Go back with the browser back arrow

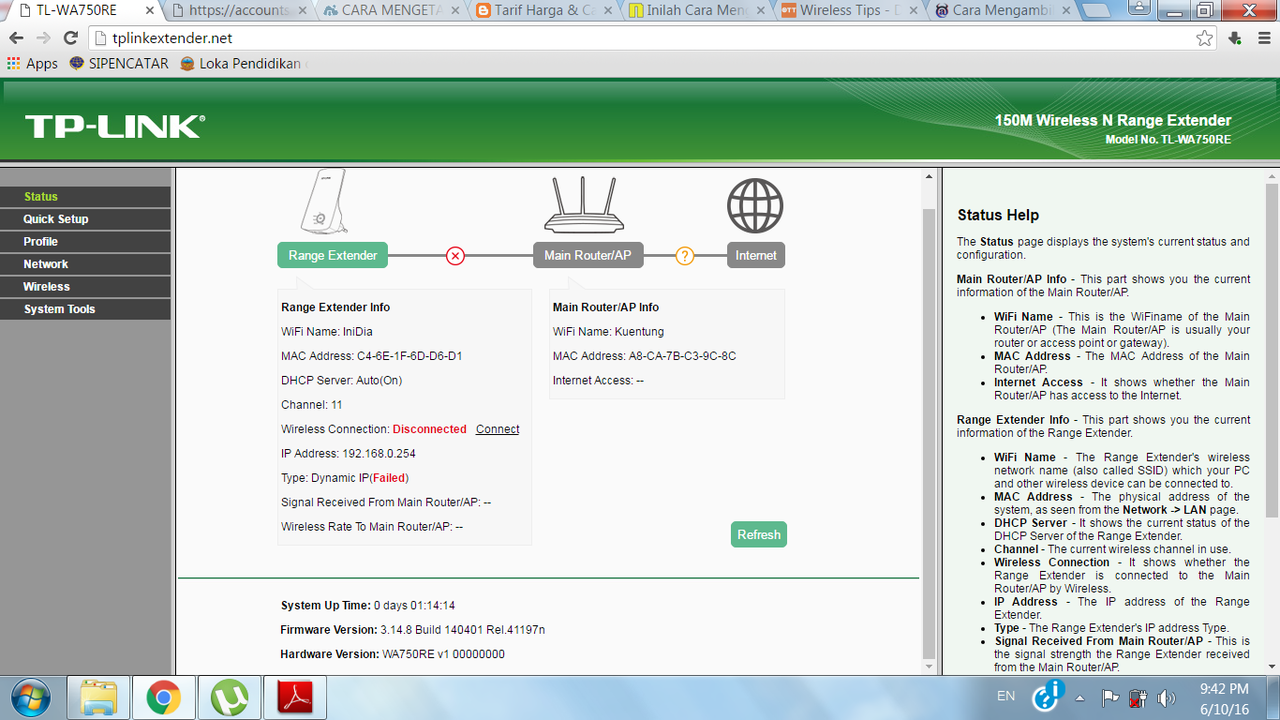pos(16,38)
